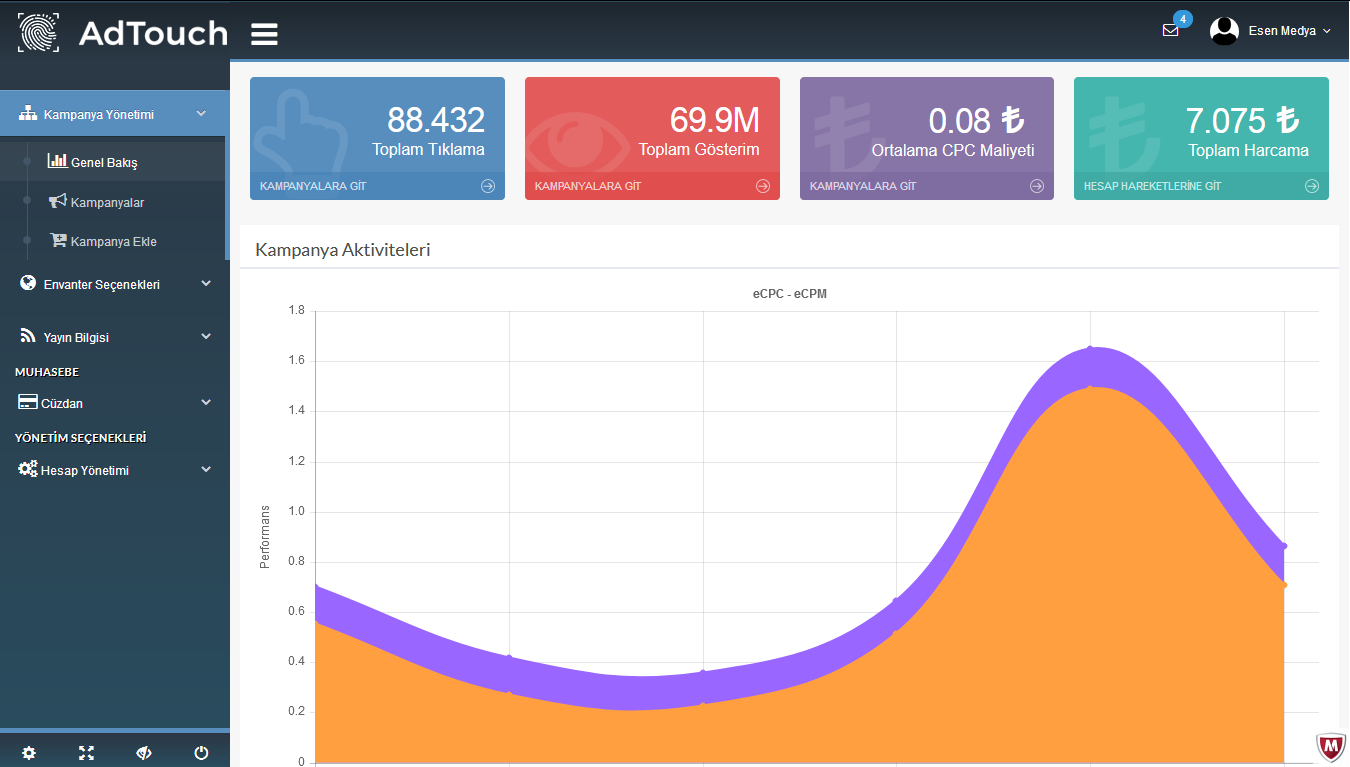Viewport: 1350px width, 767px height.
Task: Click purple data point at chart's right end
Action: point(1284,546)
